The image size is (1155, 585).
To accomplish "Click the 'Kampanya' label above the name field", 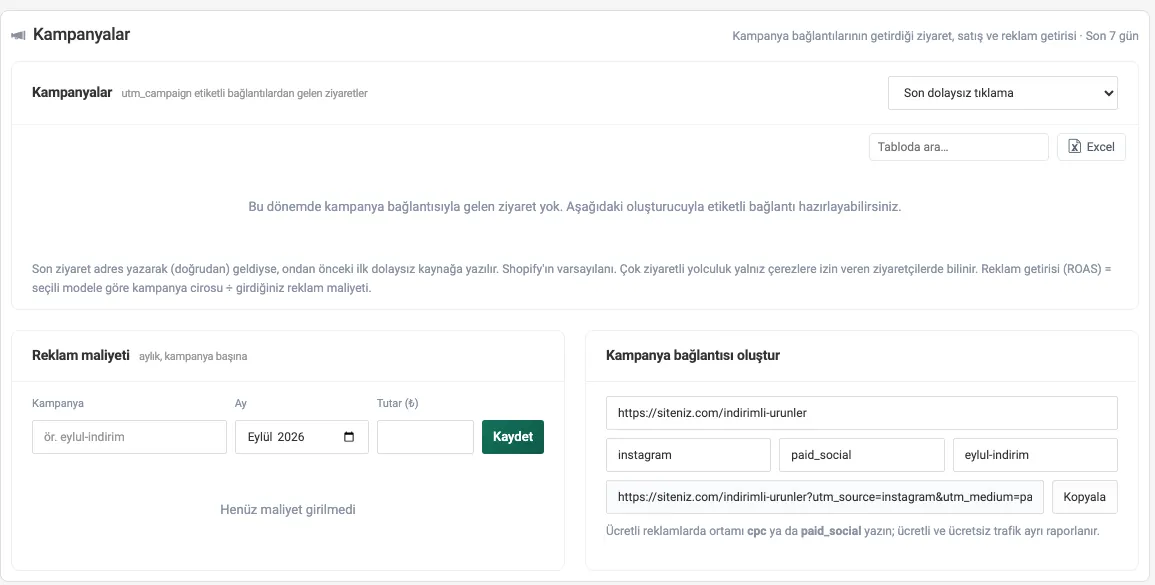I will point(58,403).
